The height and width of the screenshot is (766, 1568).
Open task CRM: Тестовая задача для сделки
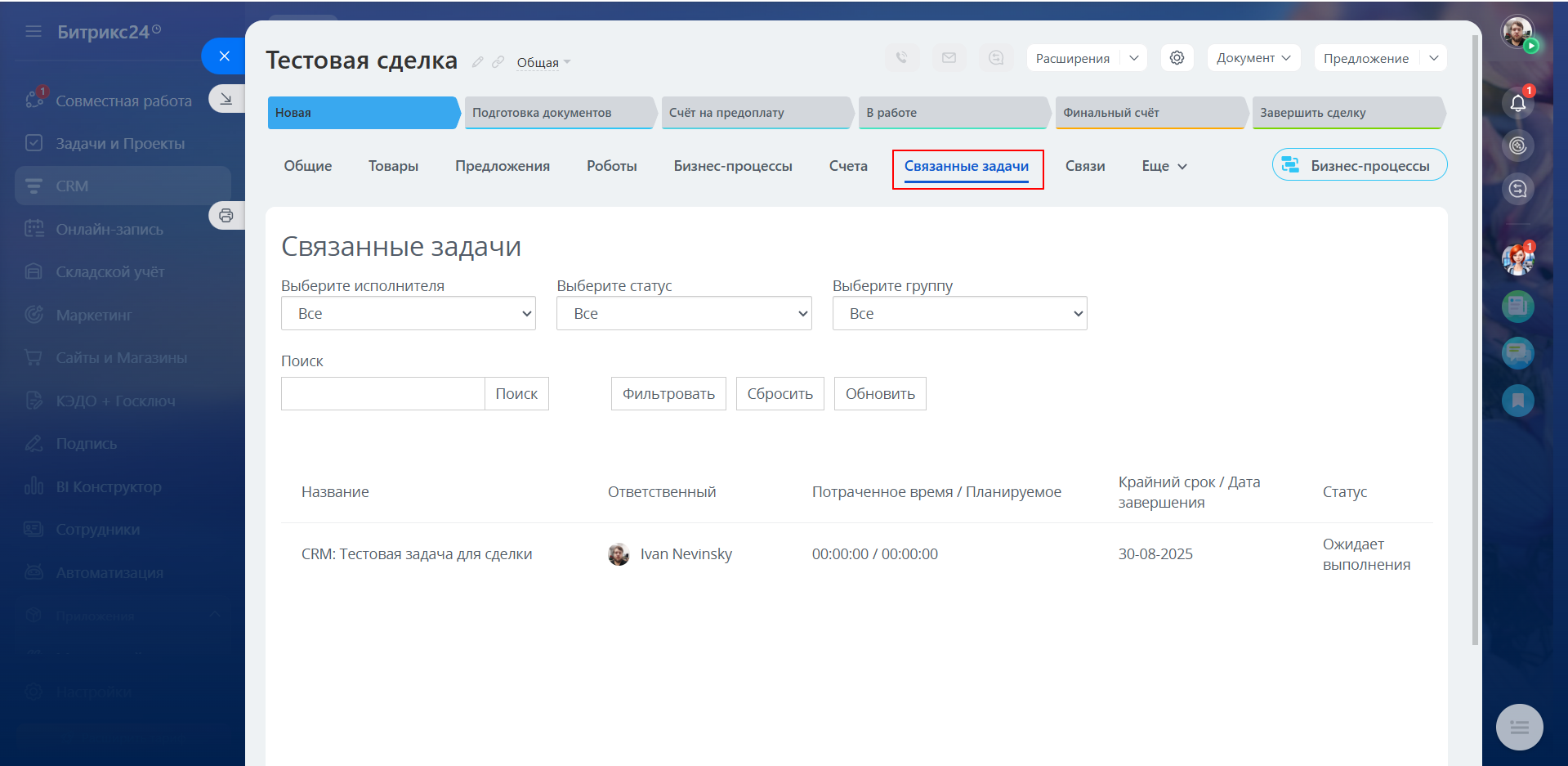pyautogui.click(x=417, y=554)
